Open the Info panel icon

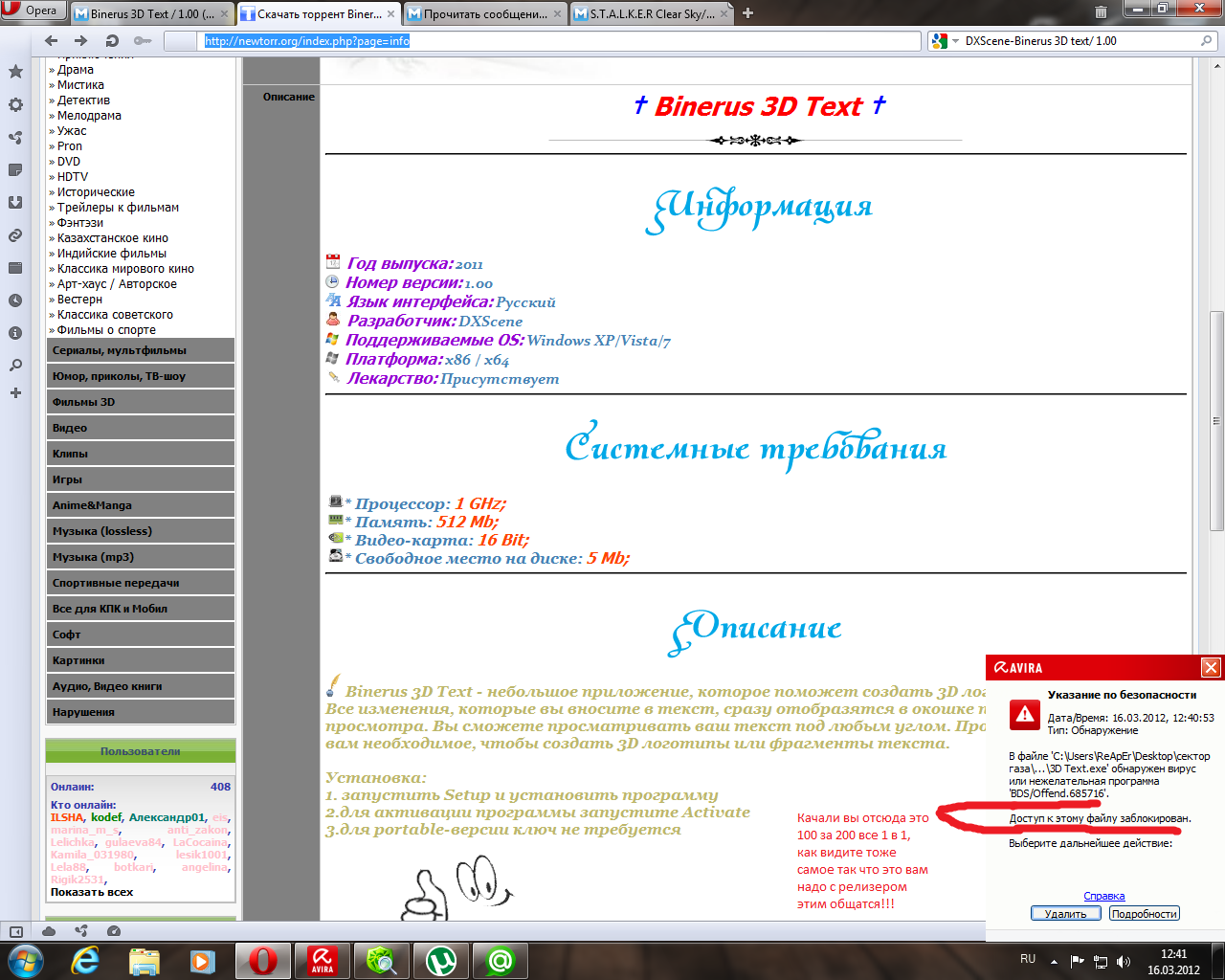(15, 333)
